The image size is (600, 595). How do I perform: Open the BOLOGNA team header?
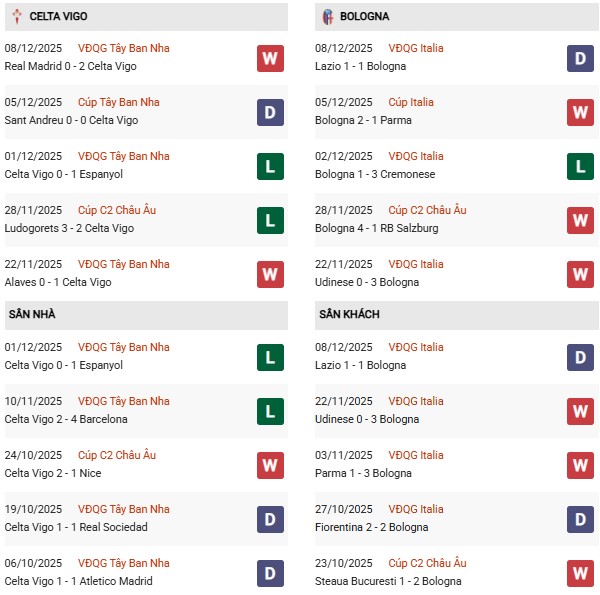pos(364,17)
